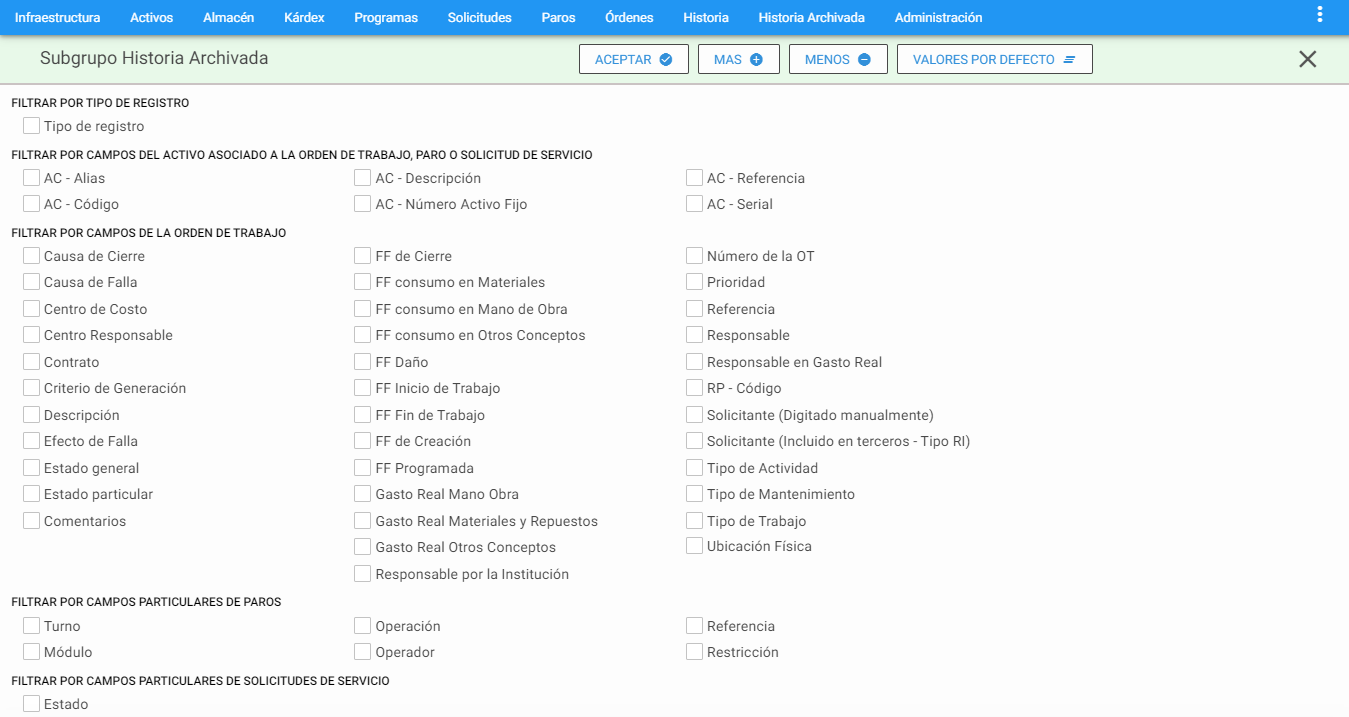Open the Historia menu

(706, 17)
